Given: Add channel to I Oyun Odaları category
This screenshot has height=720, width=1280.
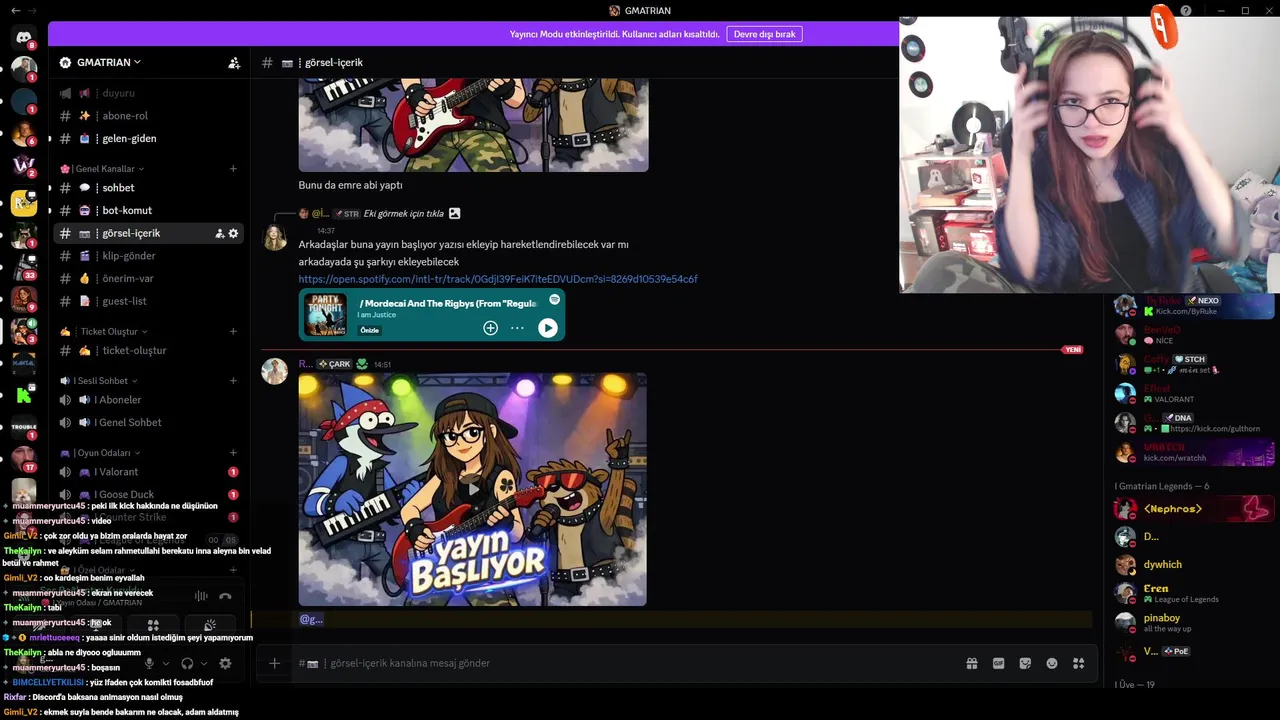Looking at the screenshot, I should [x=233, y=452].
